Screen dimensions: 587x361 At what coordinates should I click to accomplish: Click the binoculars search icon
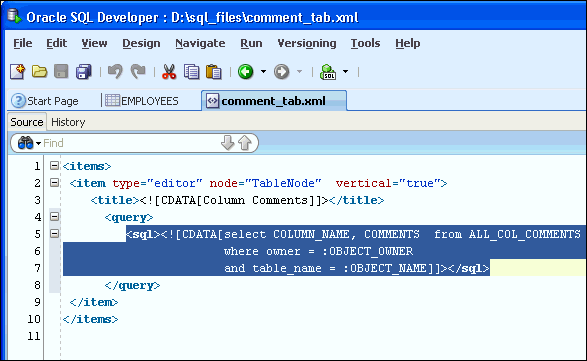click(x=25, y=143)
